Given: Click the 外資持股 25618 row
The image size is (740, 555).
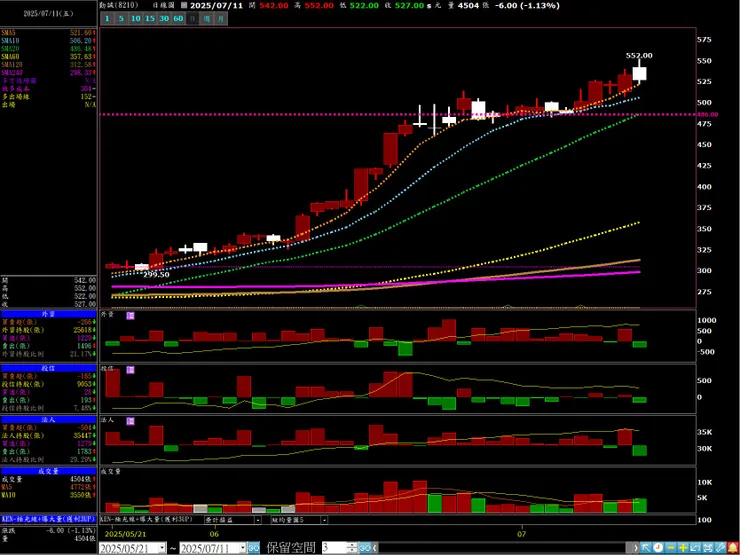Looking at the screenshot, I should 49,330.
